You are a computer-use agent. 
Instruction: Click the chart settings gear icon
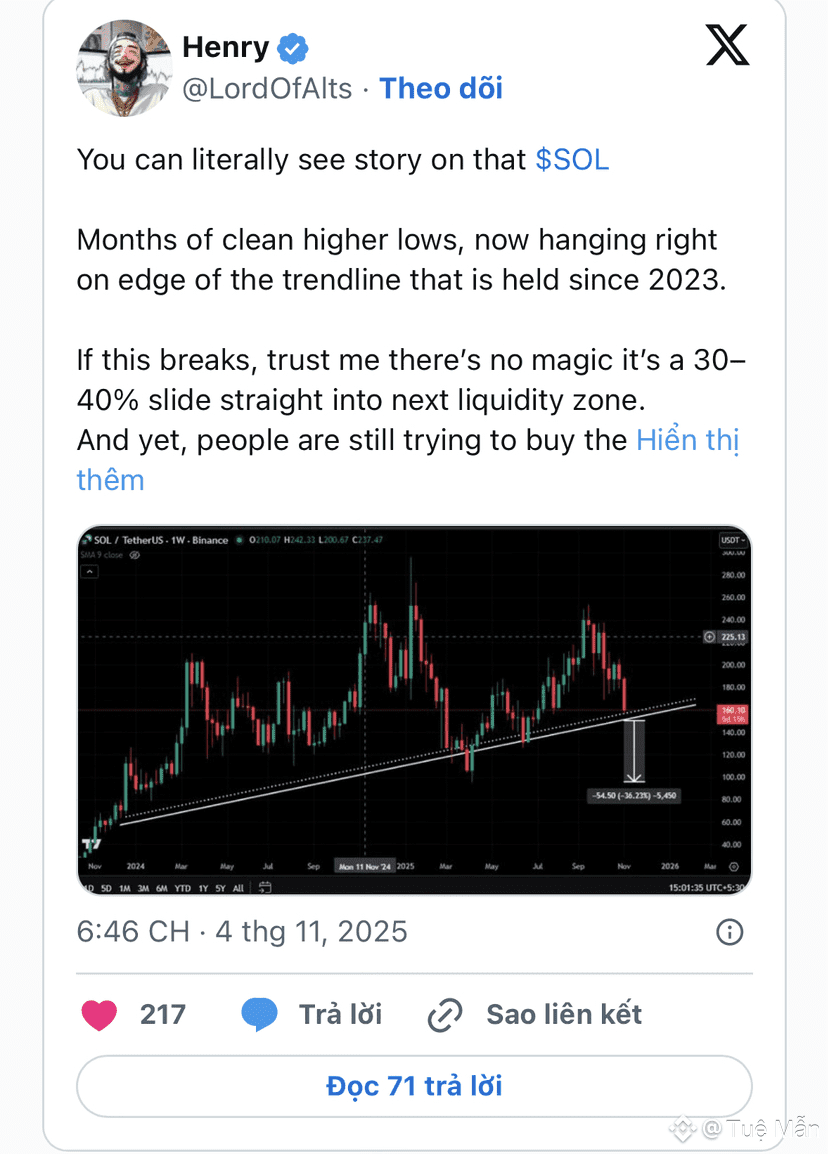tap(733, 866)
